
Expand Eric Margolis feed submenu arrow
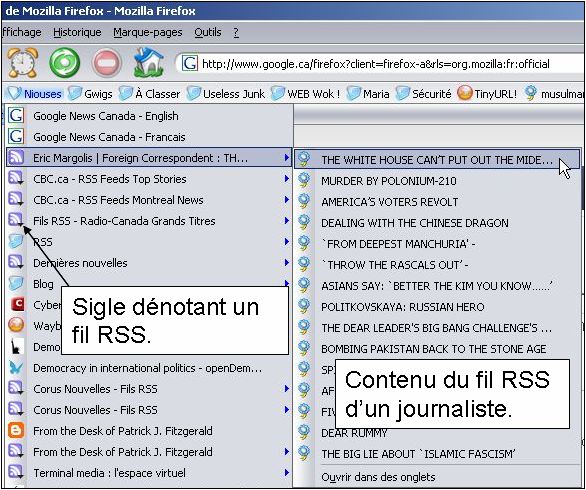(x=286, y=157)
